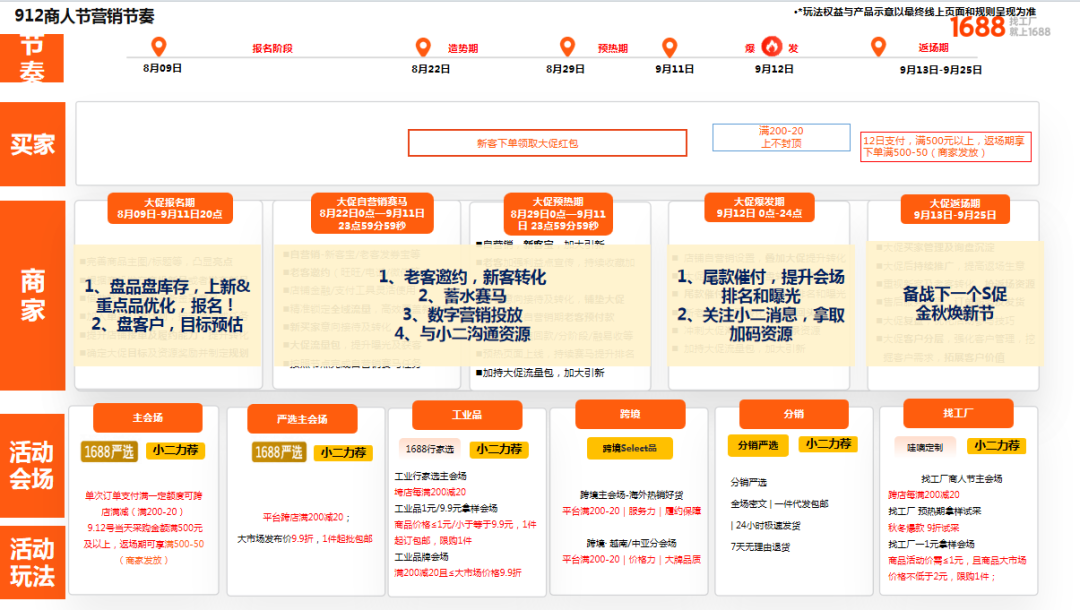
Task: Click the 跨境Select品 badge in the 跨境 card
Action: pos(631,450)
